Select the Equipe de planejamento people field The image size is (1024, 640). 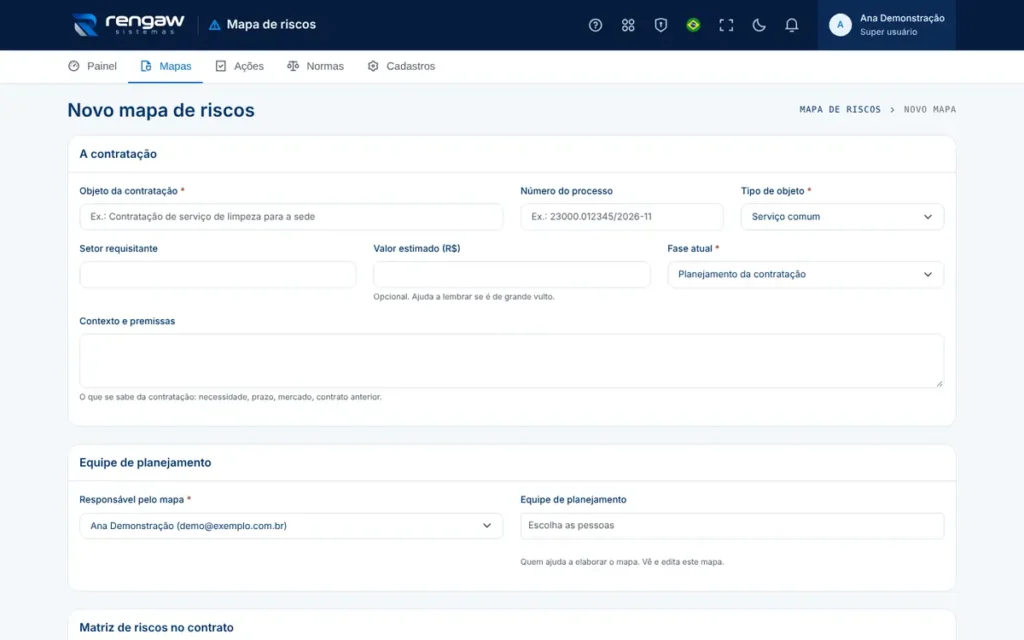(731, 526)
